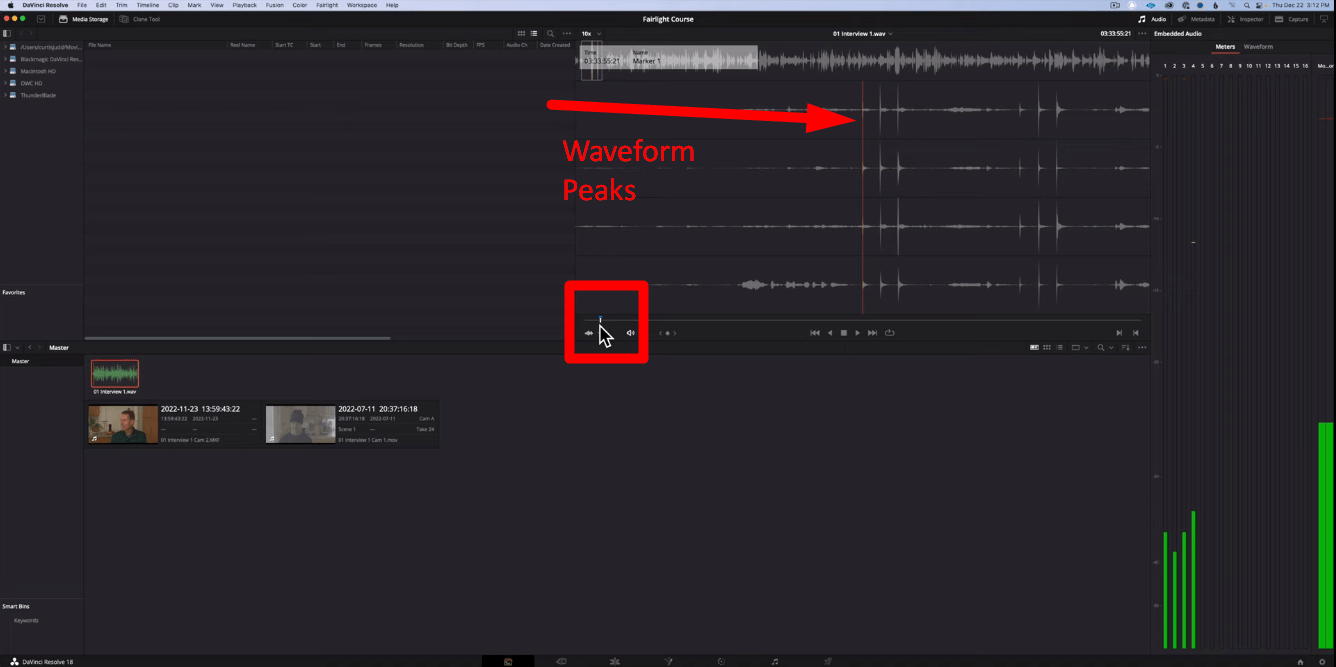Click the jog bar playhead handle
This screenshot has height=667, width=1336.
(x=600, y=320)
